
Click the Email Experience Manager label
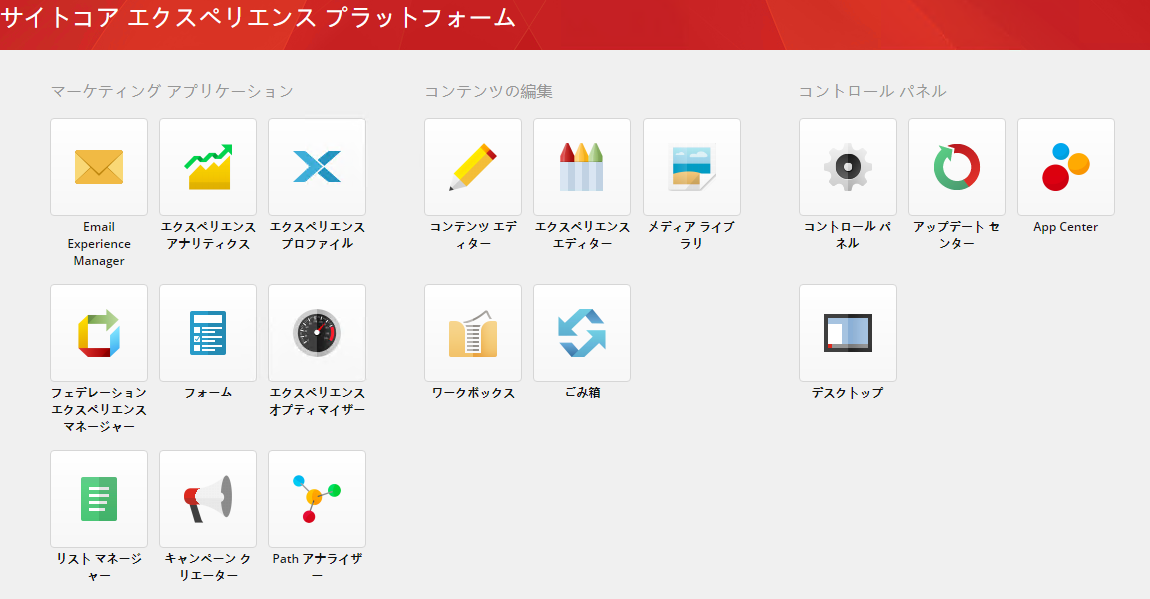[99, 244]
